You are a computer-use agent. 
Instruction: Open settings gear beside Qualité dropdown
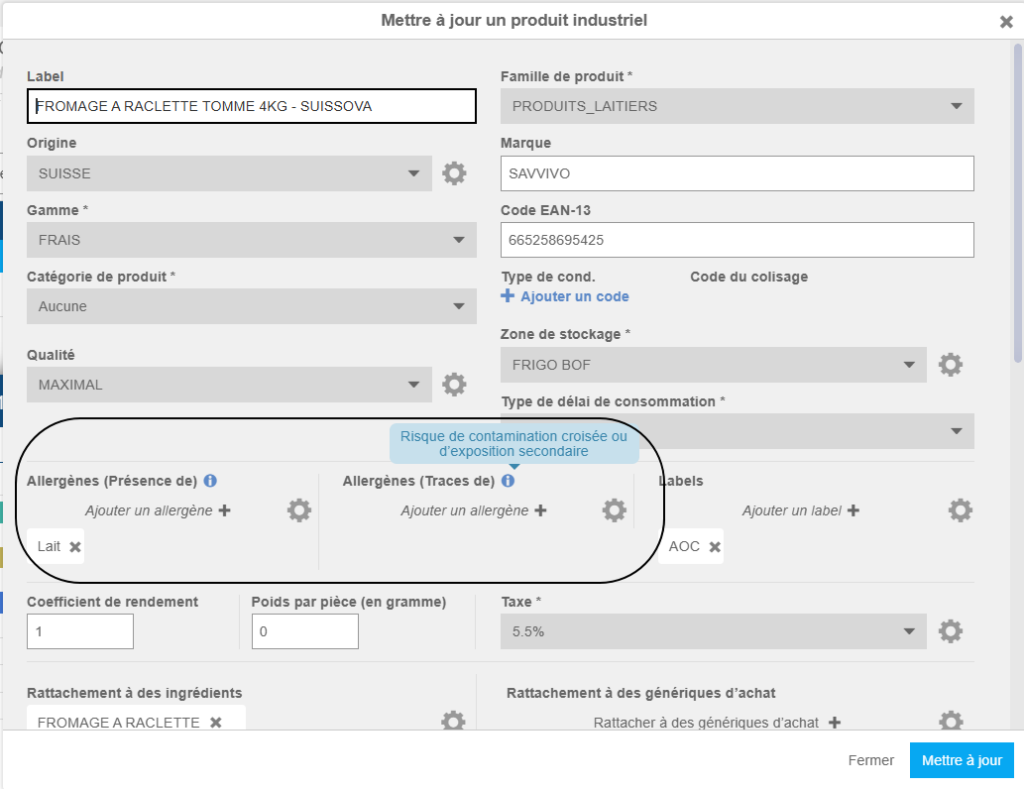click(x=454, y=384)
